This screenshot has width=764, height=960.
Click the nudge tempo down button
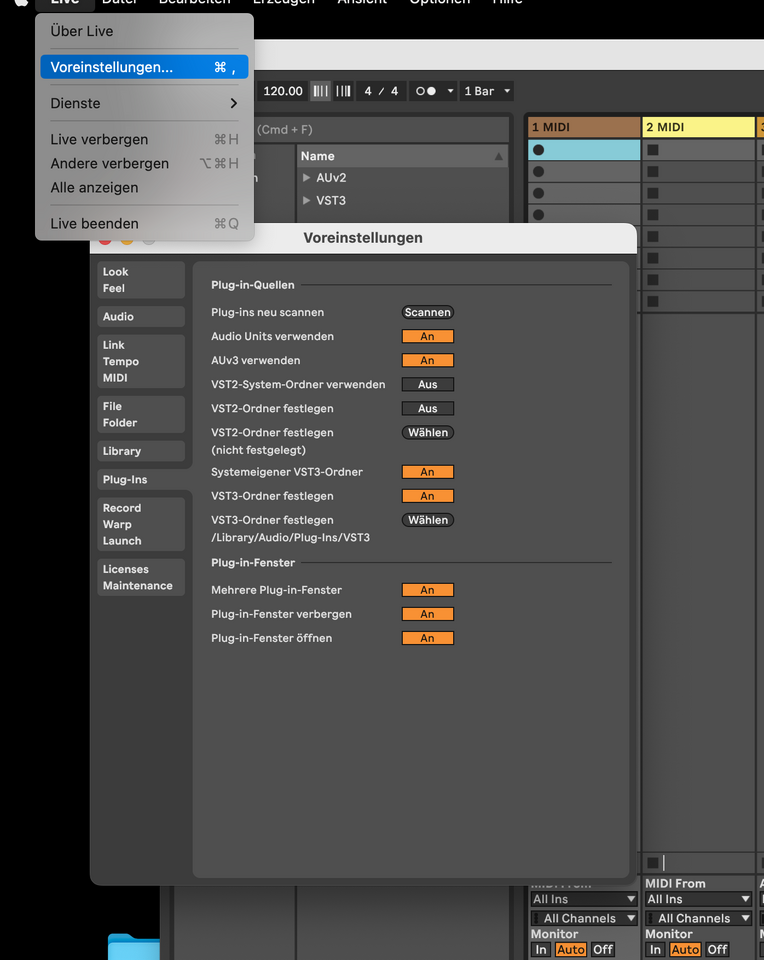320,91
